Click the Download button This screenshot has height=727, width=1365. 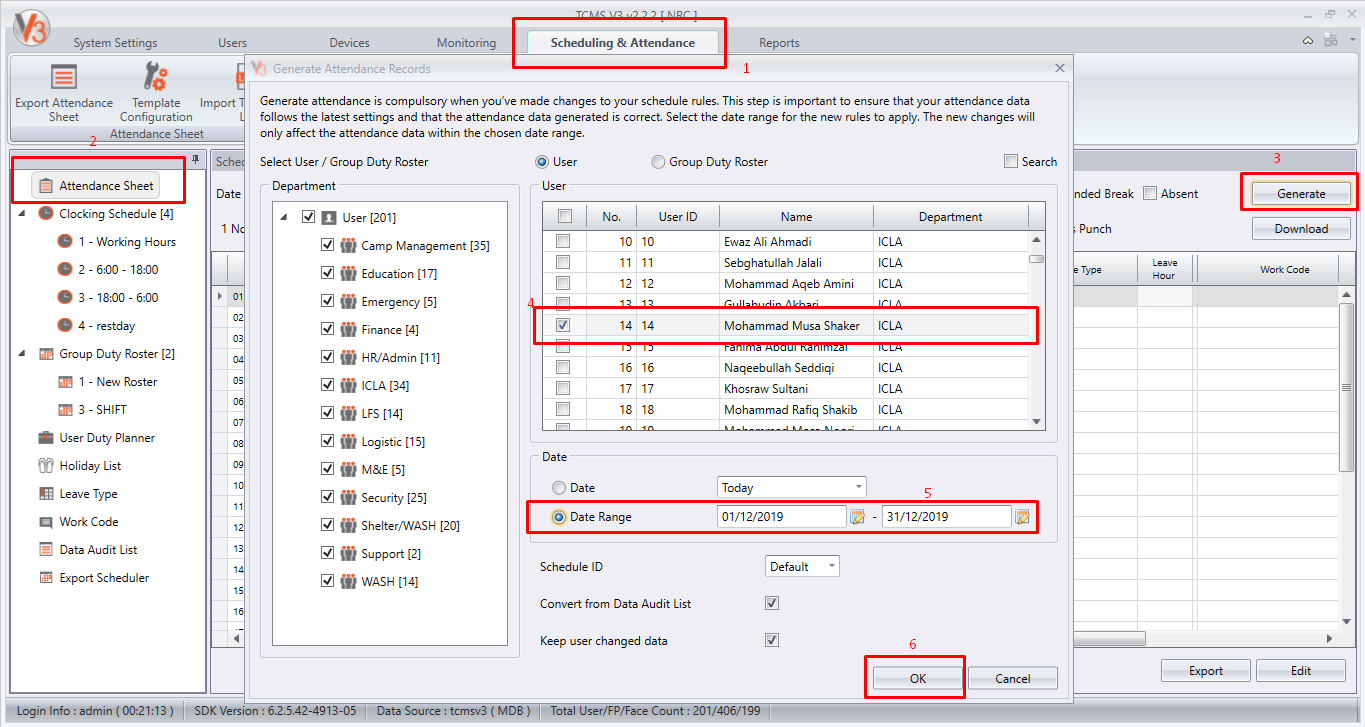(1301, 228)
